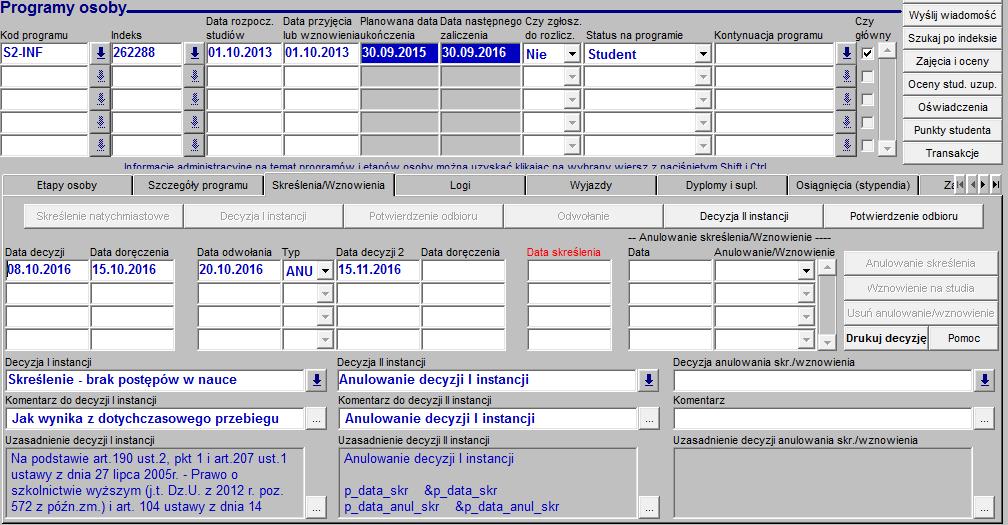Viewport: 1008px width, 525px height.
Task: Click Kod programu field containing S2-INF
Action: click(x=44, y=53)
